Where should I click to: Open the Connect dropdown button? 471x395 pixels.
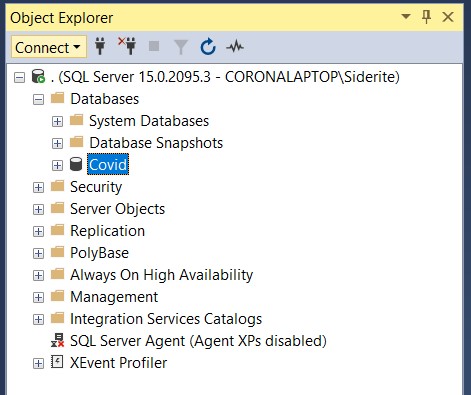point(49,47)
